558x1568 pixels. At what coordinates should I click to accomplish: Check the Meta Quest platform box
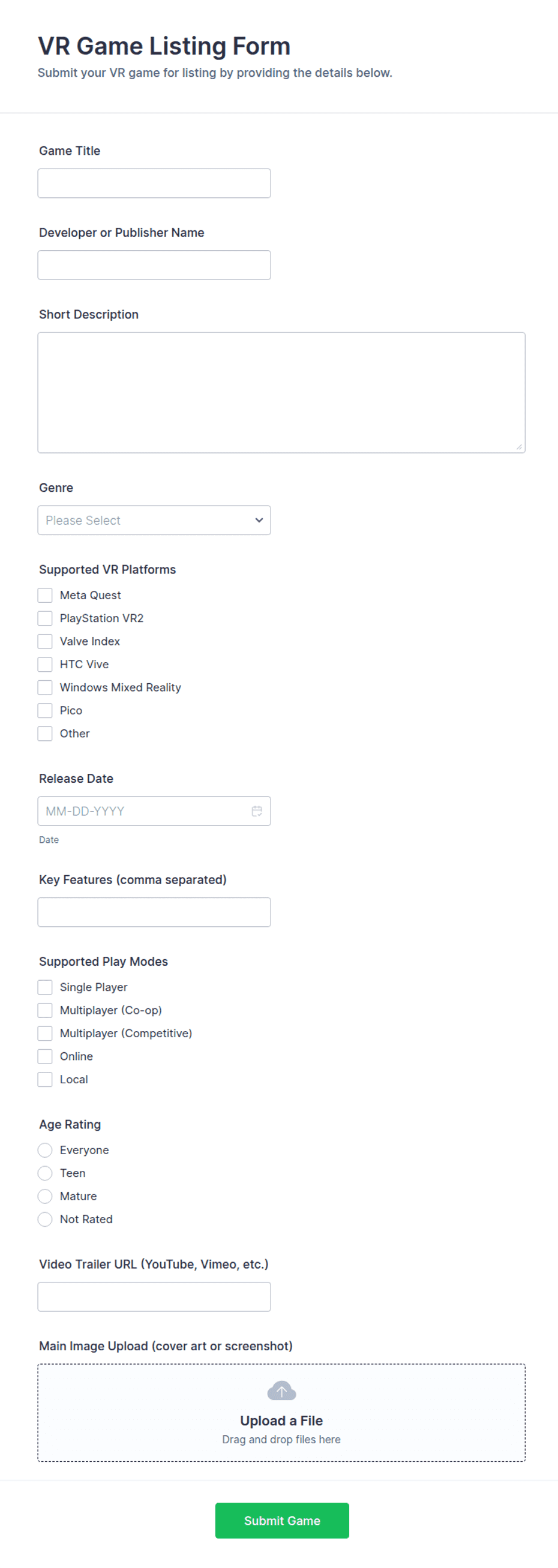coord(45,594)
